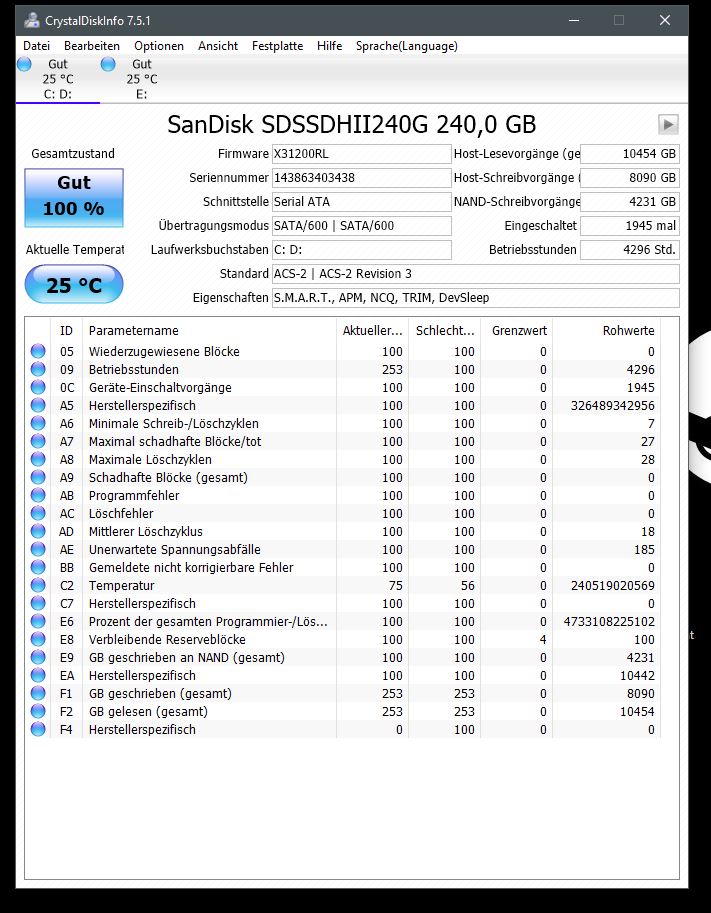711x913 pixels.
Task: Click status orb for row C7 Herstellerspezifisch
Action: tap(38, 603)
